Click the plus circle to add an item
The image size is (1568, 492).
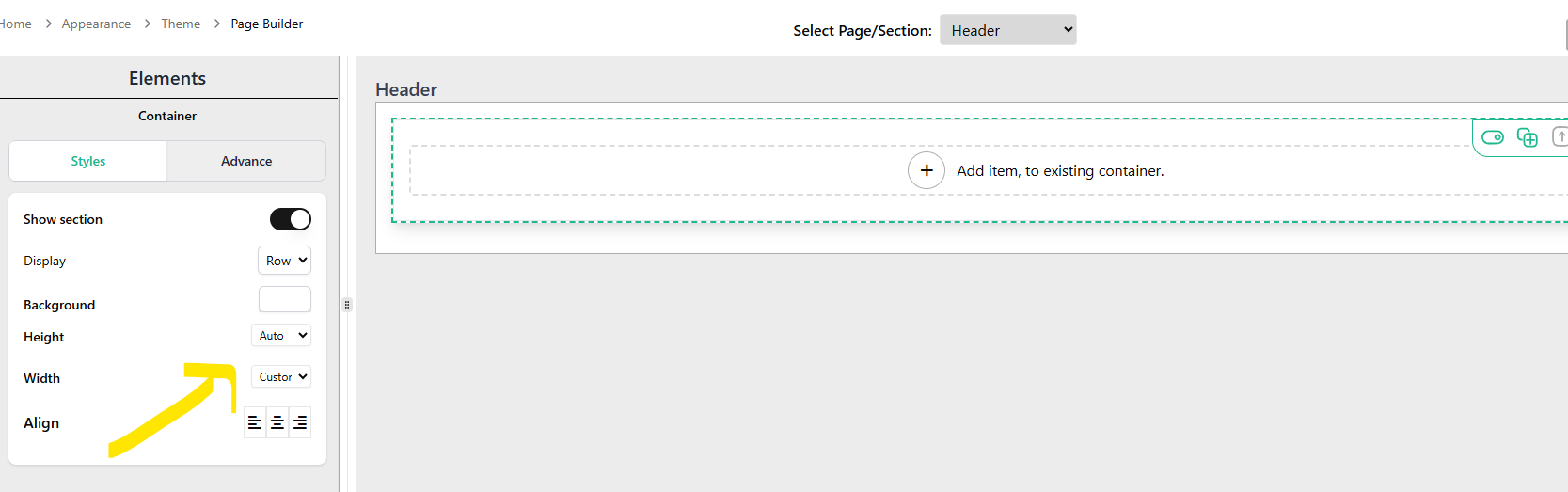click(927, 170)
